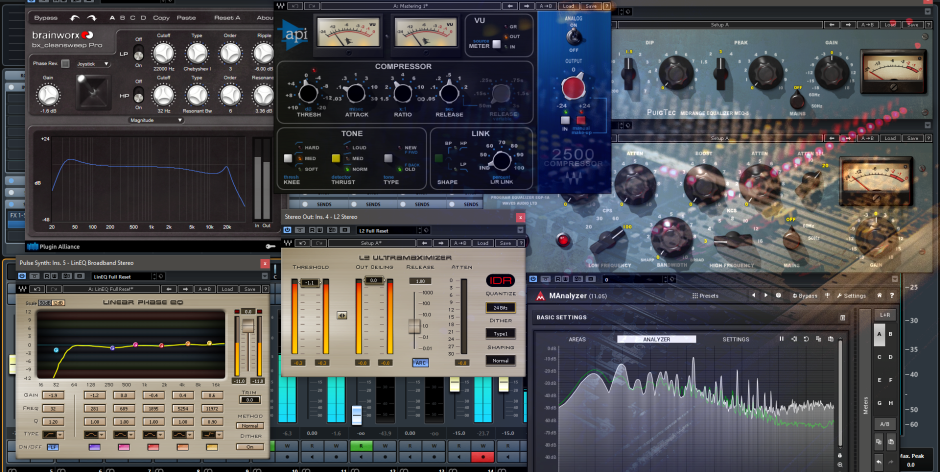Click the L2 Release slider handle

coord(413,326)
